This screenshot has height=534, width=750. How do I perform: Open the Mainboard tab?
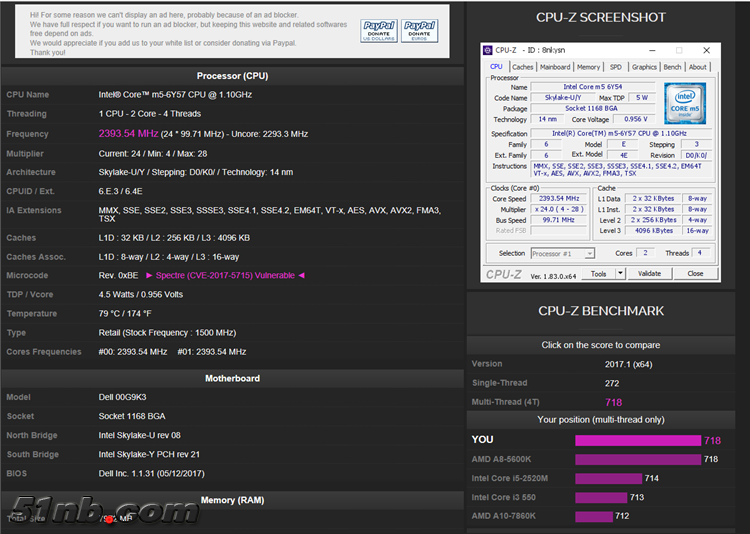[555, 67]
